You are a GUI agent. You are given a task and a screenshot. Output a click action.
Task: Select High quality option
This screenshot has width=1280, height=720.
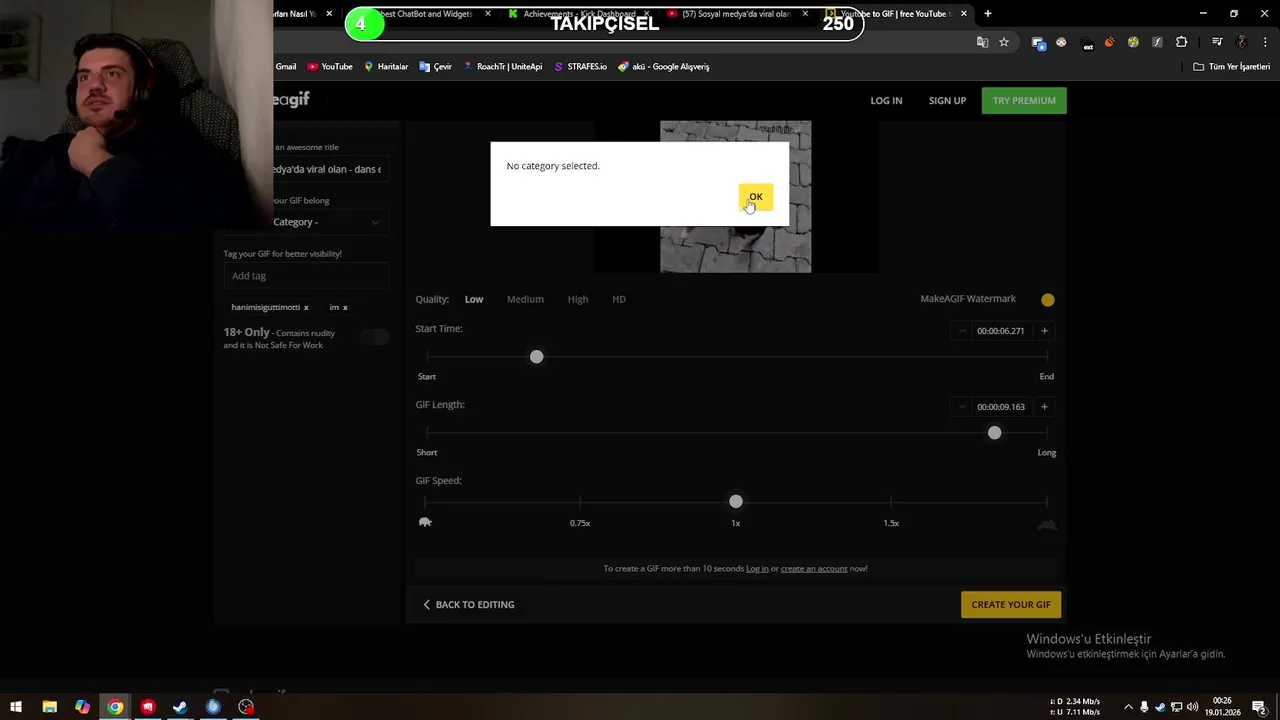pos(578,299)
